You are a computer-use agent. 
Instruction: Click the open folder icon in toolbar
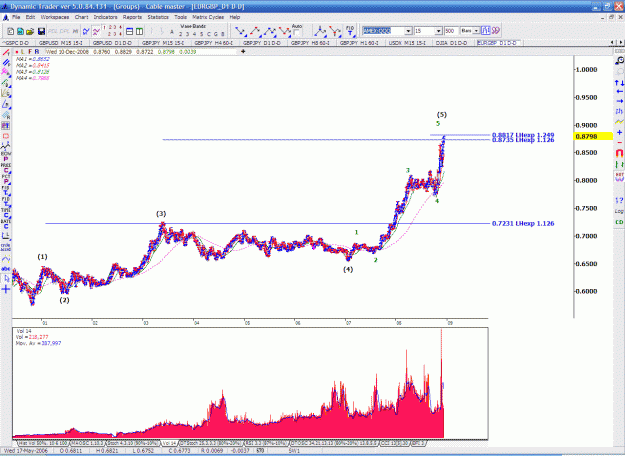coord(30,31)
